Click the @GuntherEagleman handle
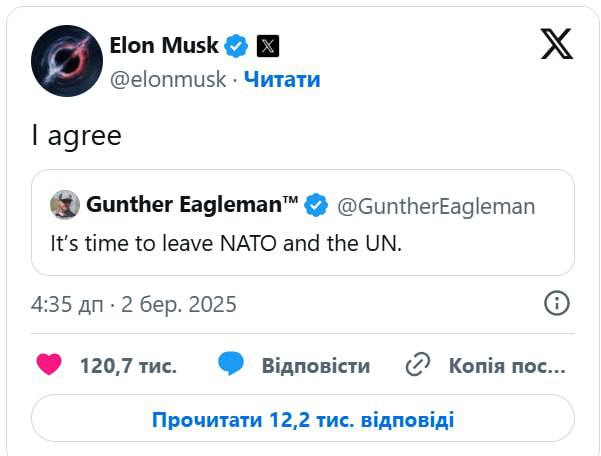This screenshot has width=601, height=456. [435, 206]
